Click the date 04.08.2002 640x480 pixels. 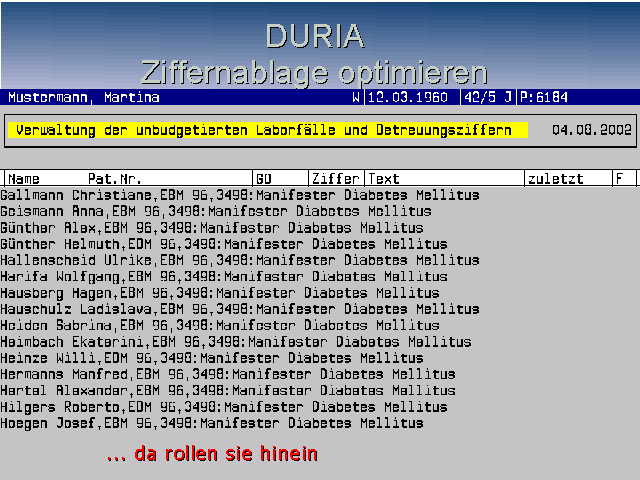point(592,130)
